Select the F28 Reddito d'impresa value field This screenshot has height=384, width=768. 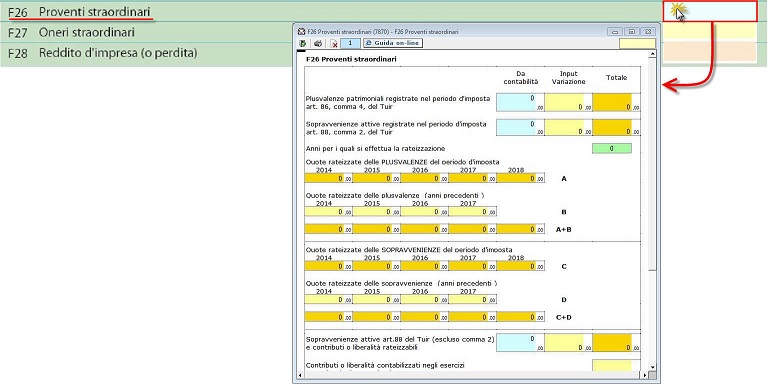(710, 52)
